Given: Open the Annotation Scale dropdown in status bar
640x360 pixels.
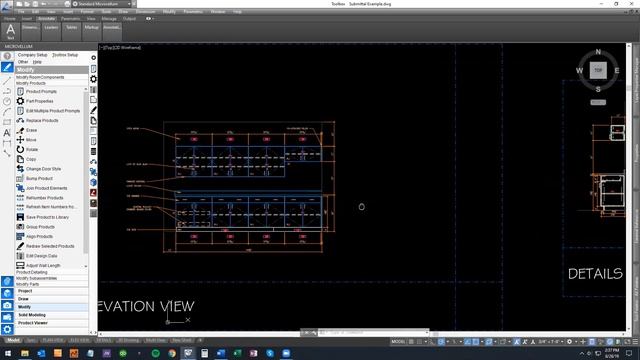Looking at the screenshot, I should click(551, 342).
